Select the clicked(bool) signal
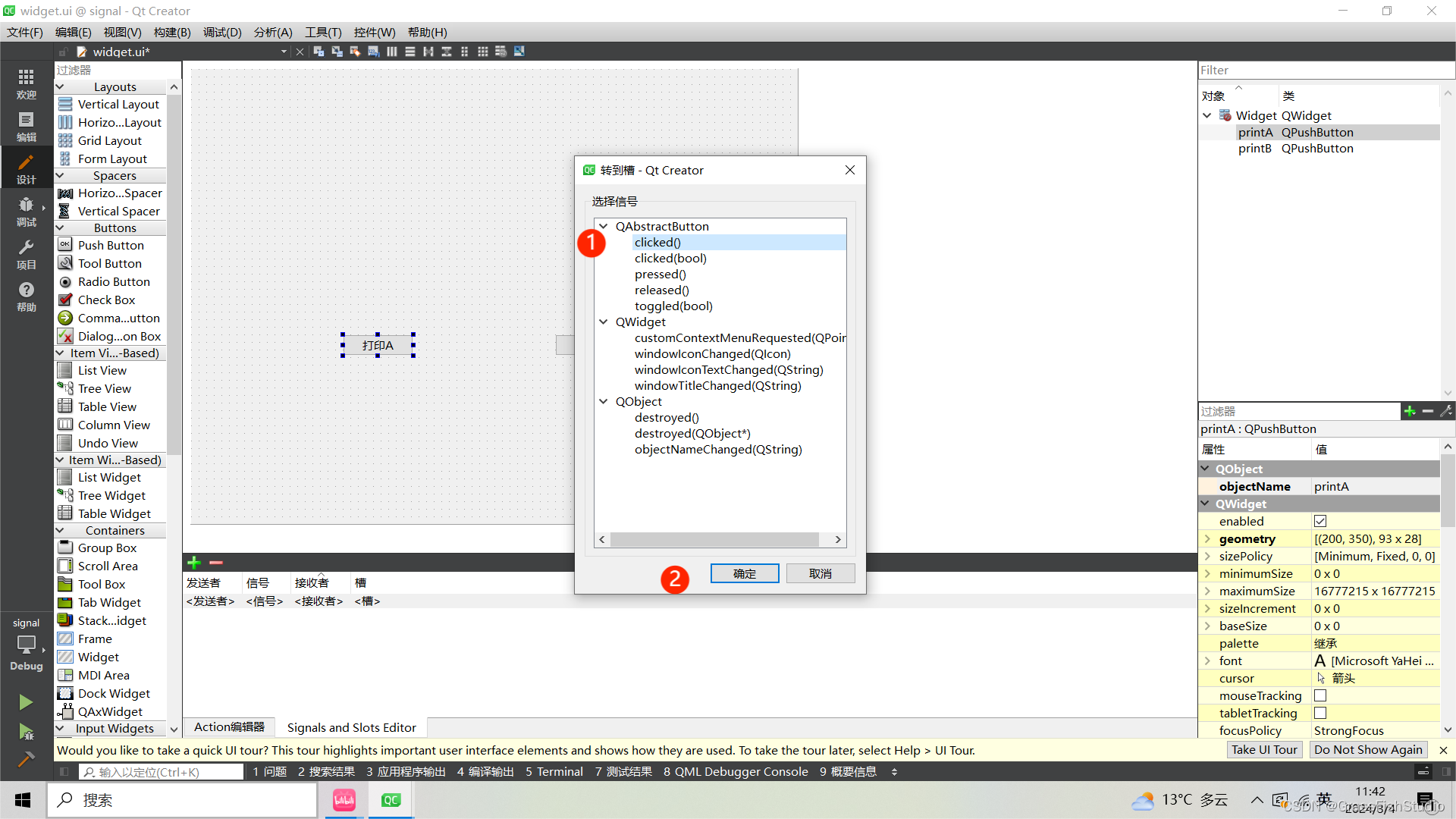 click(x=670, y=258)
